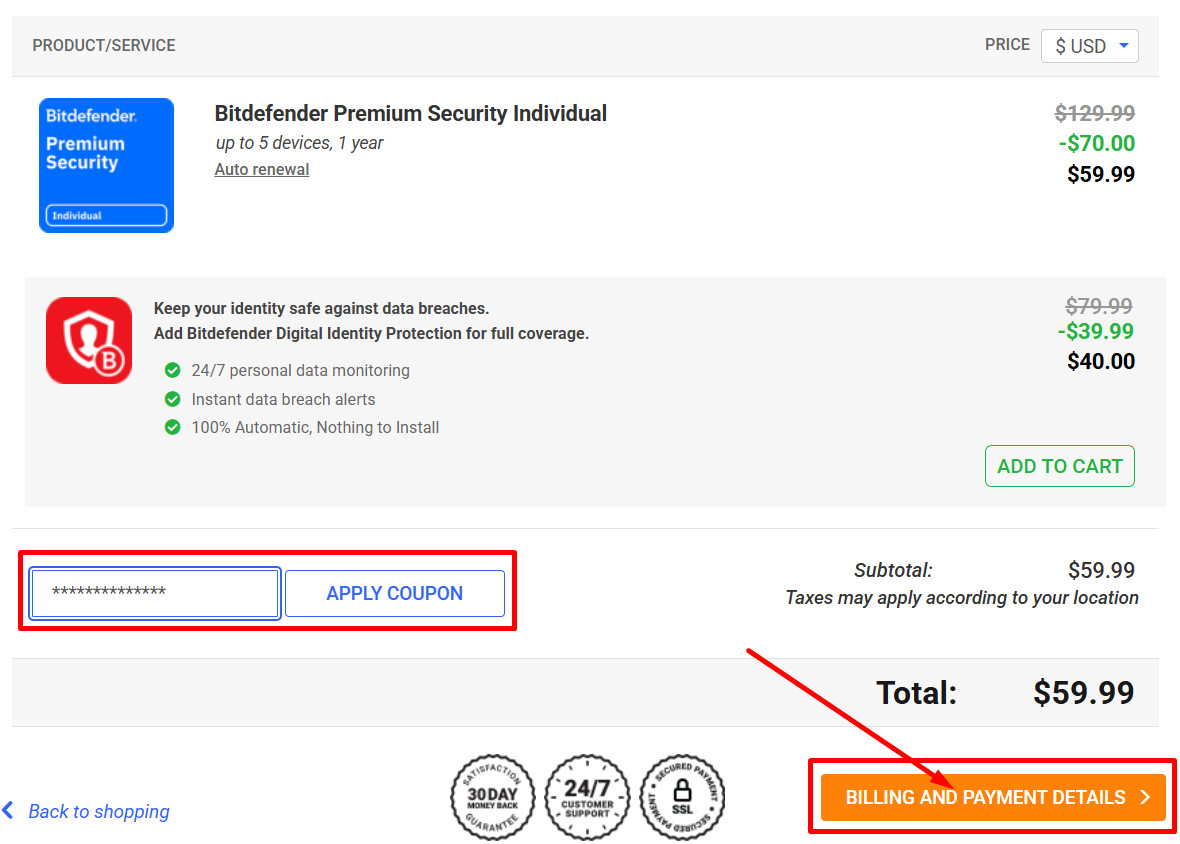The width and height of the screenshot is (1180, 844).
Task: Click the arrow inside Billing and Payment Details button
Action: (x=1143, y=797)
